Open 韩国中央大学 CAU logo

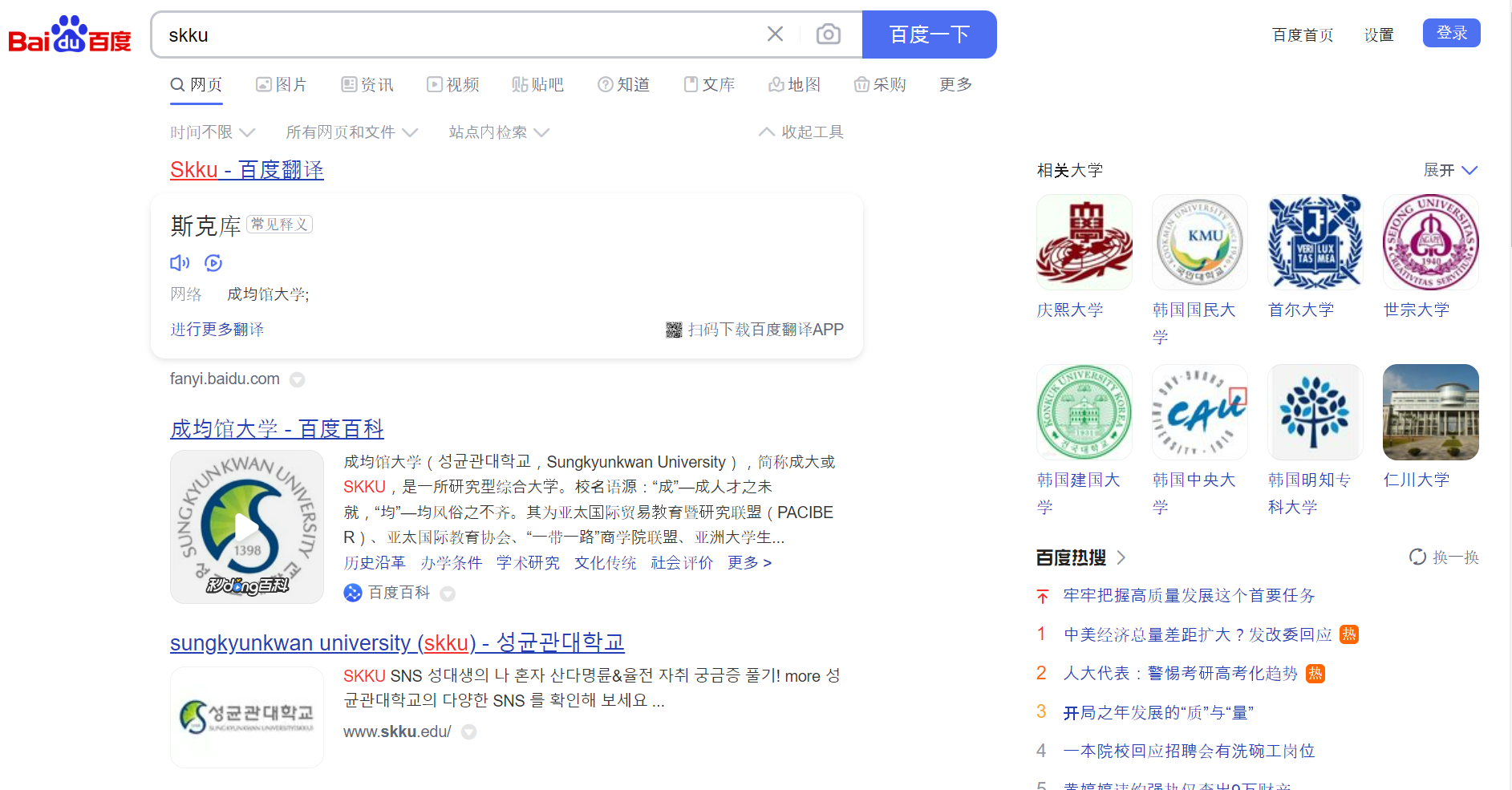pos(1200,412)
